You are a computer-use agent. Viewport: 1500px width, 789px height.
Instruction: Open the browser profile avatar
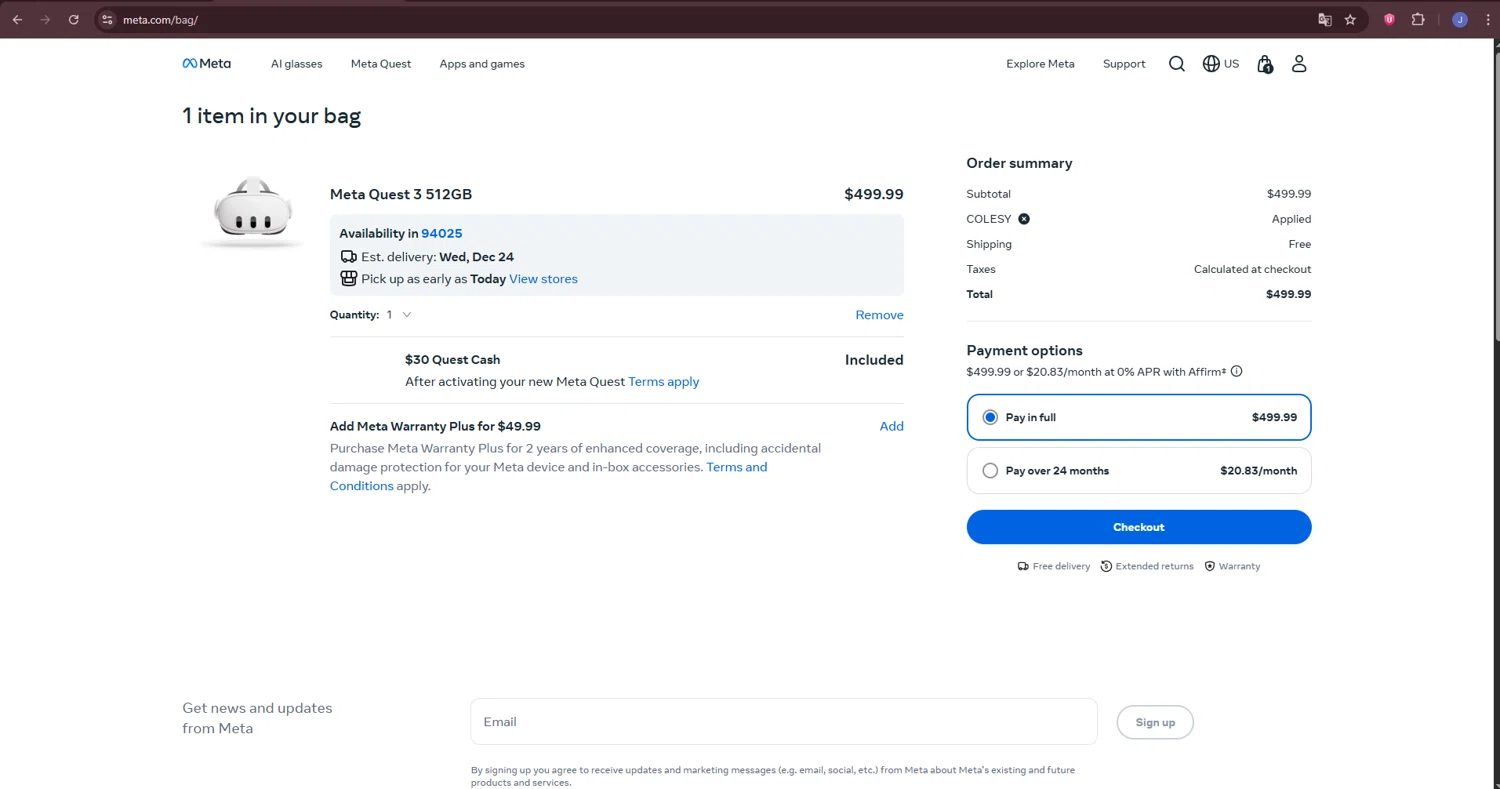click(1460, 19)
